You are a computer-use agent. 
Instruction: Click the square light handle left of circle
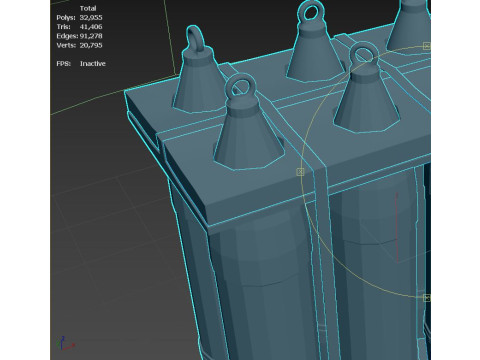coord(300,172)
